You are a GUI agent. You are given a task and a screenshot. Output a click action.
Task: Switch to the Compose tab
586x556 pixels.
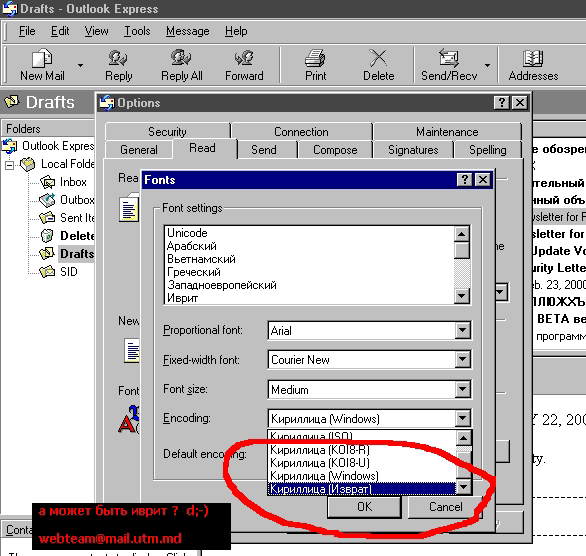point(335,150)
